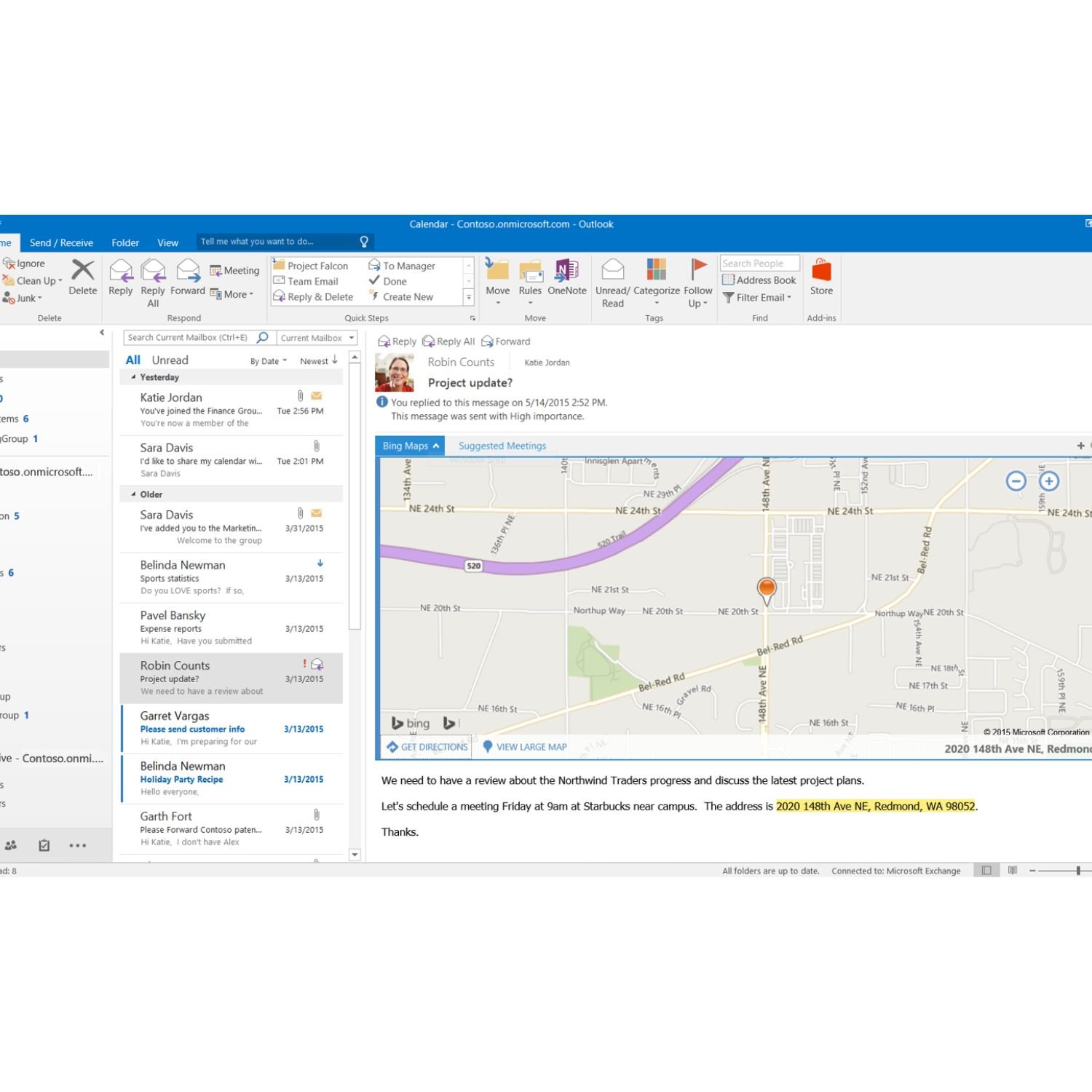Screen dimensions: 1092x1092
Task: Click the VIEW LARGE MAP link
Action: (525, 747)
